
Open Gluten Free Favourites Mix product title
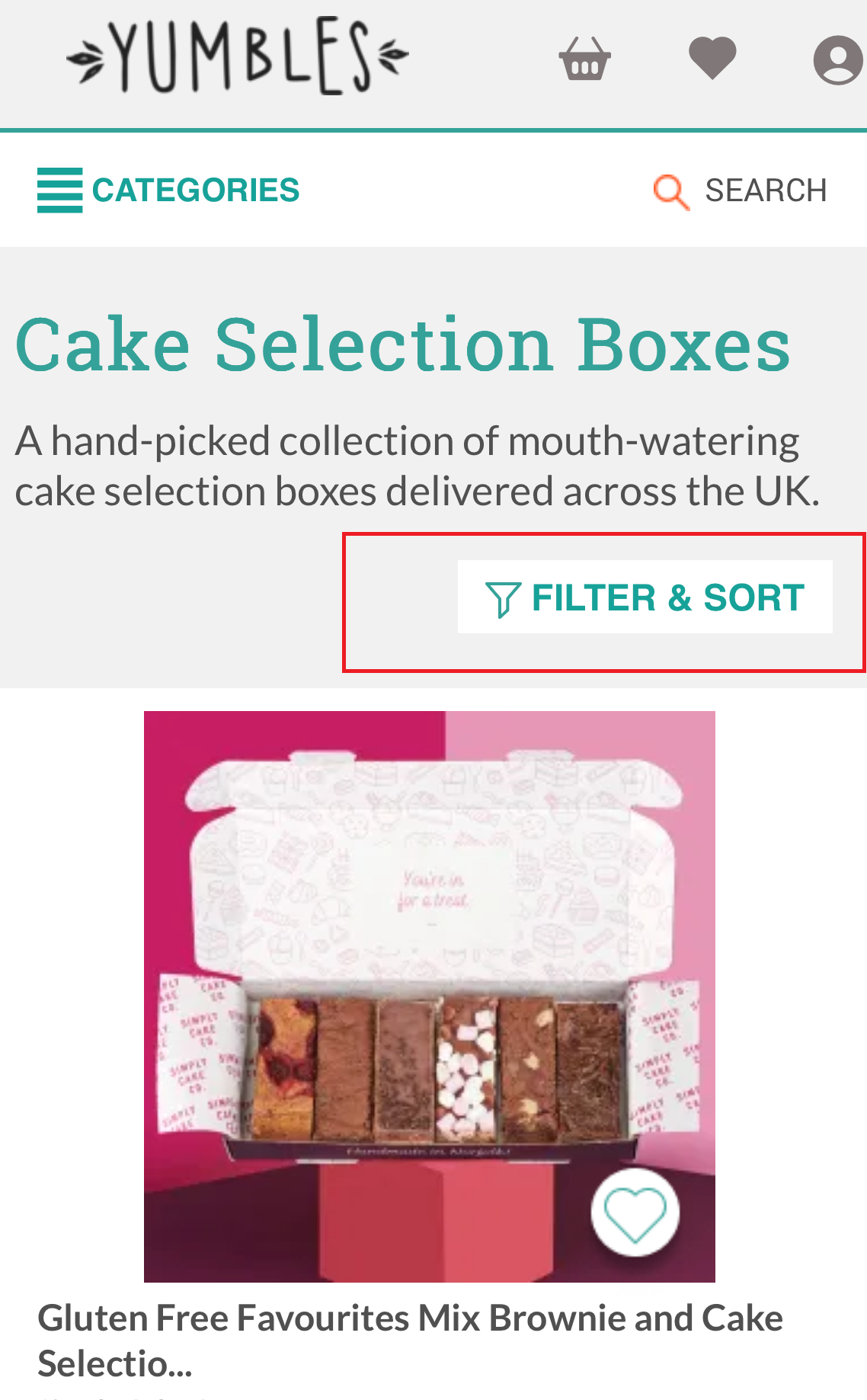(x=410, y=1341)
